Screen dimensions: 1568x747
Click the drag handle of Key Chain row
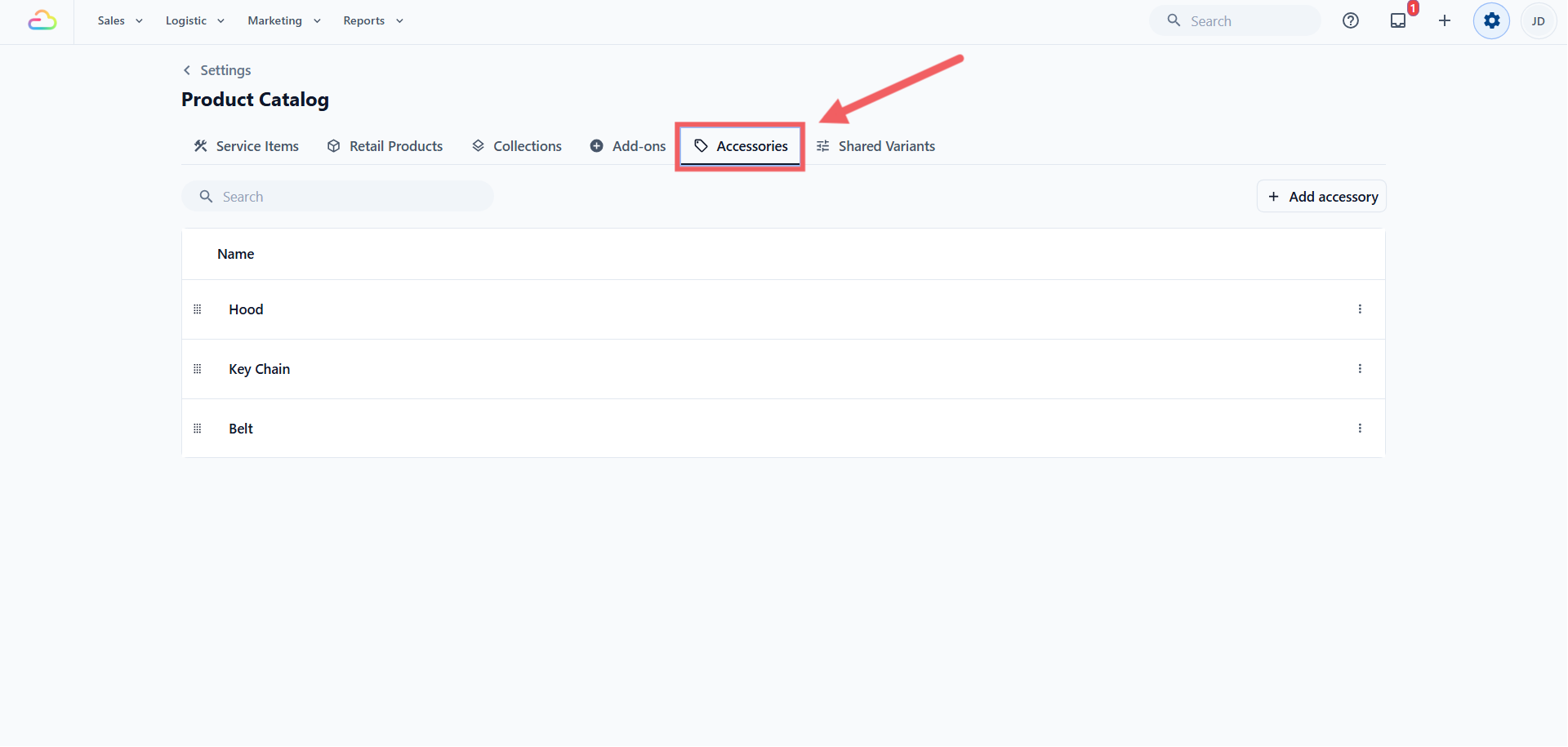197,369
